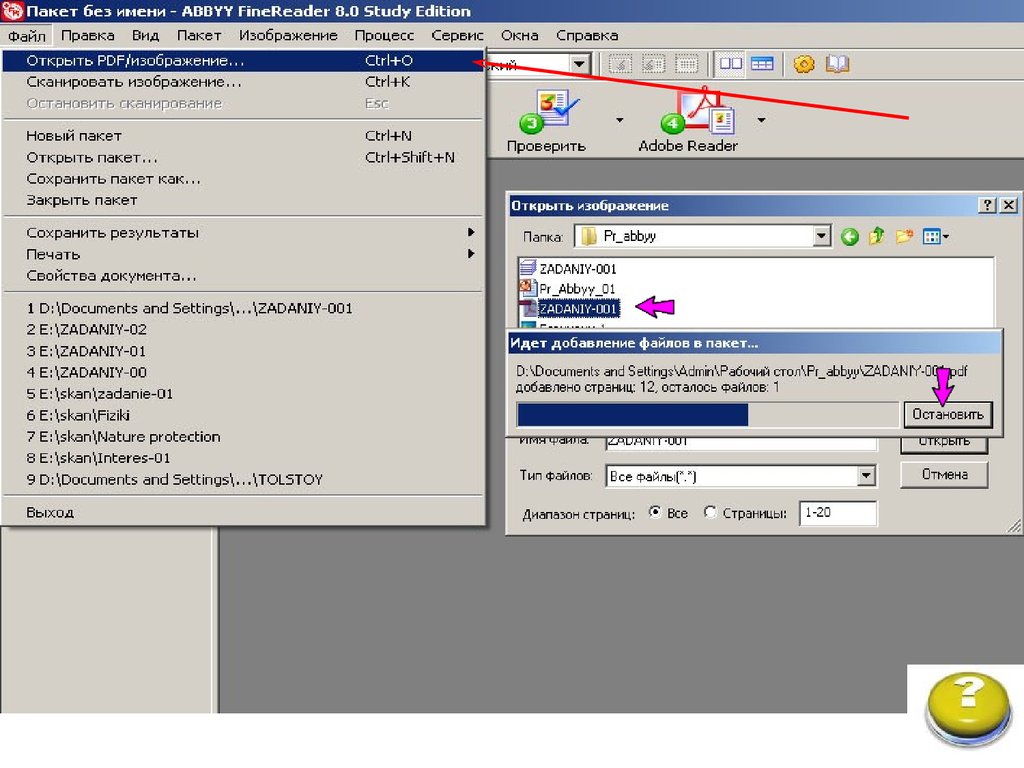Go up one folder level icon
1024x768 pixels.
(x=876, y=236)
